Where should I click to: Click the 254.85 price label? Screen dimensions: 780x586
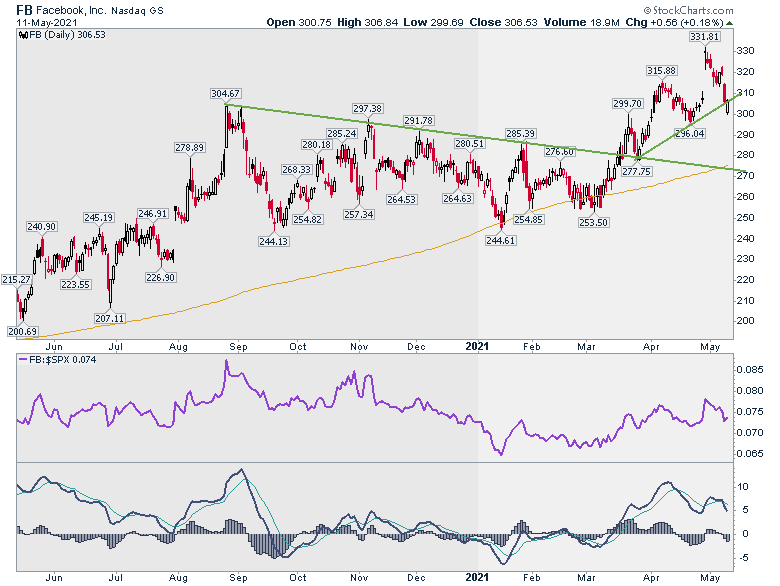528,219
